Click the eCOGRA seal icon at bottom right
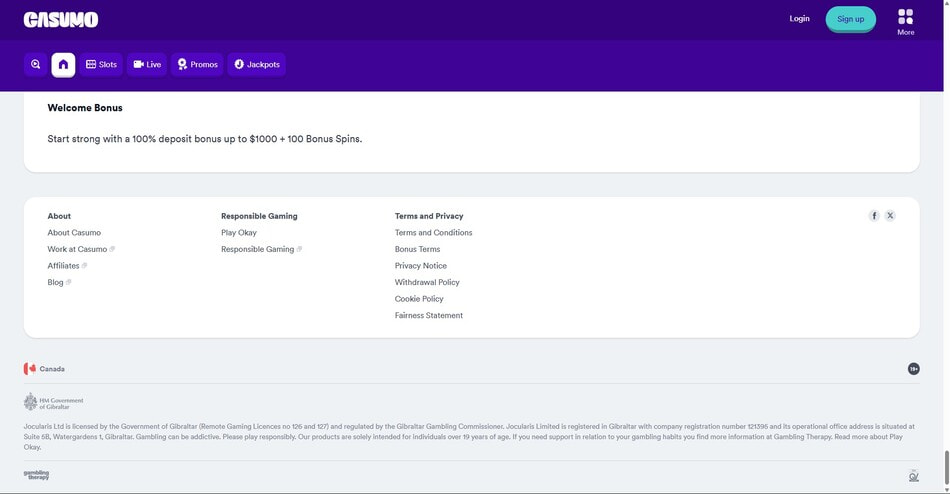The image size is (950, 494). click(x=914, y=476)
